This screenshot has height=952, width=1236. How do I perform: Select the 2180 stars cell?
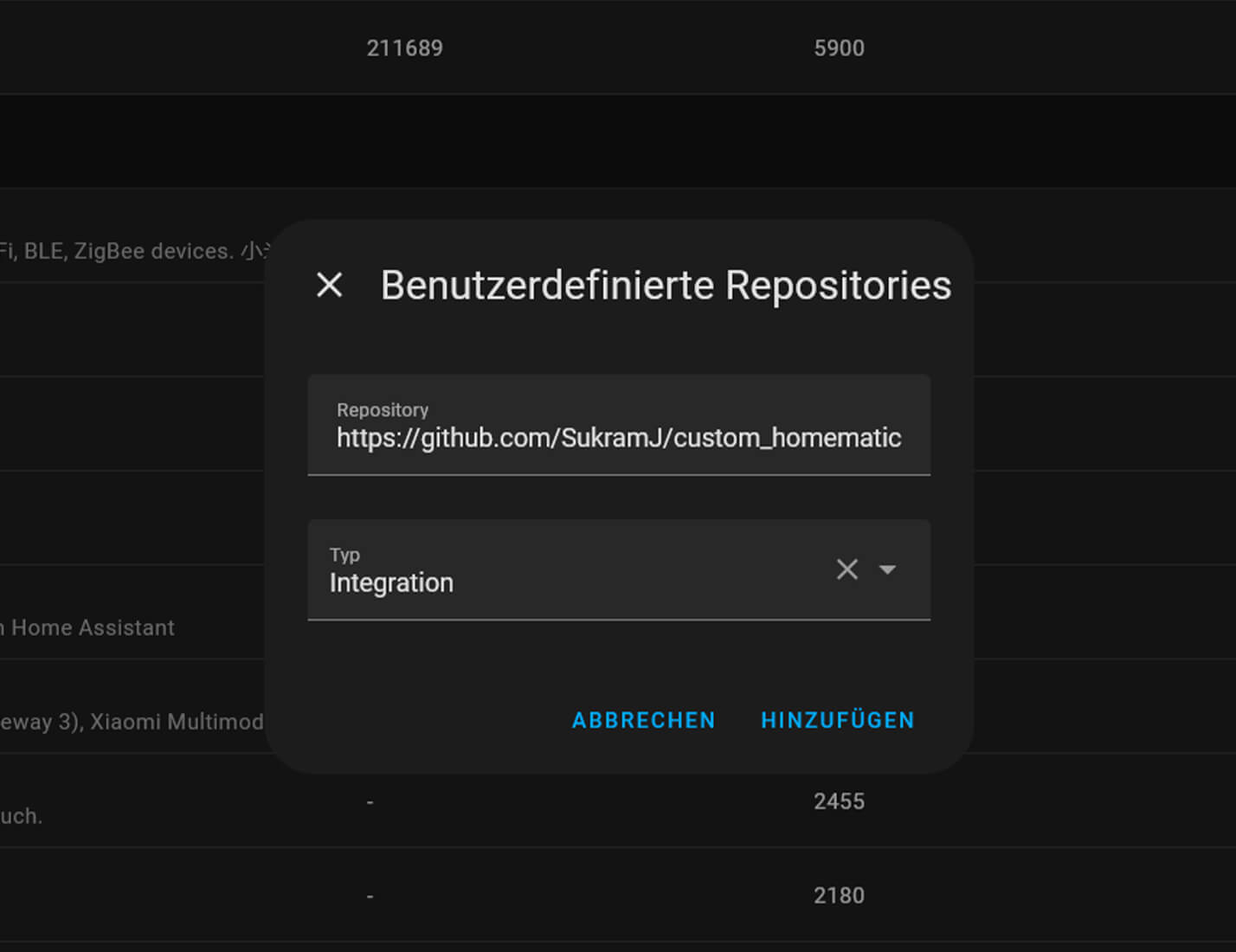(839, 895)
